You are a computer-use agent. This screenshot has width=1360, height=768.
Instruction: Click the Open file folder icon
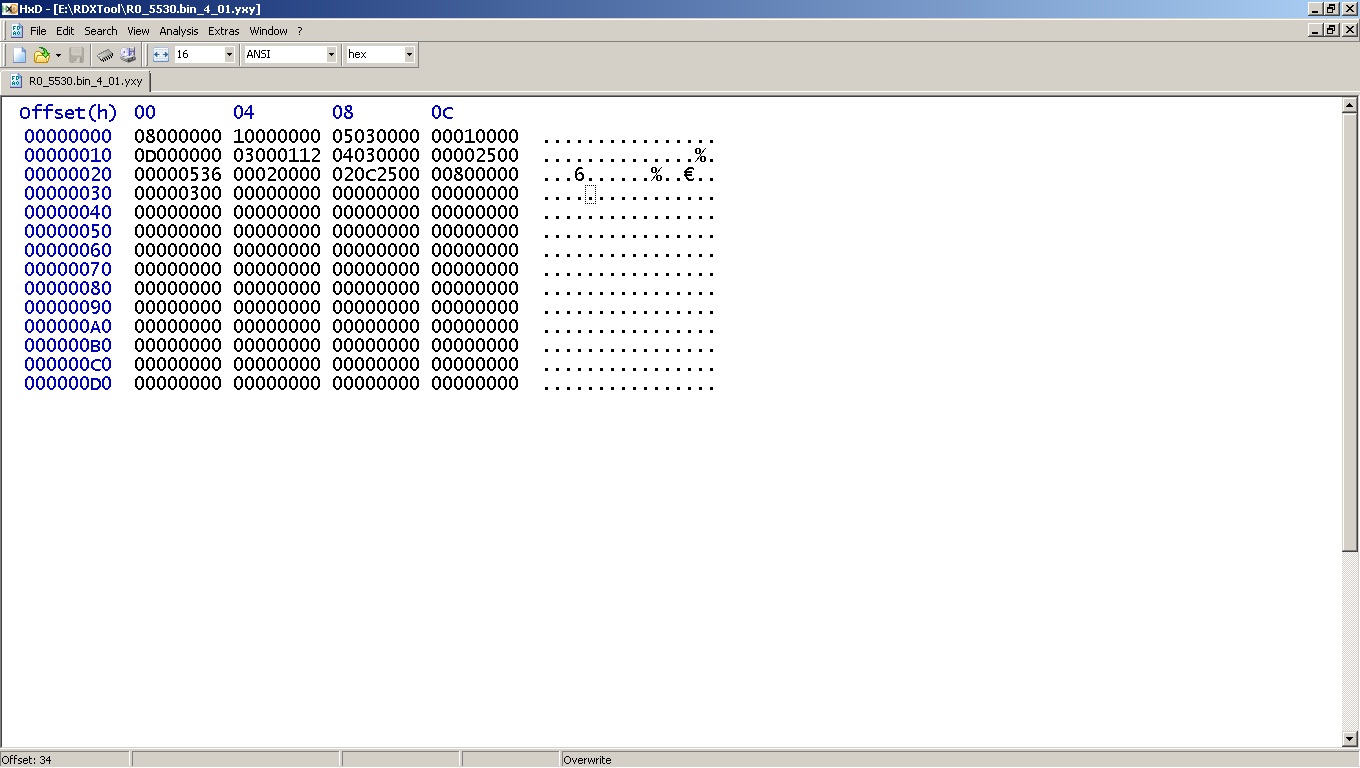[41, 55]
